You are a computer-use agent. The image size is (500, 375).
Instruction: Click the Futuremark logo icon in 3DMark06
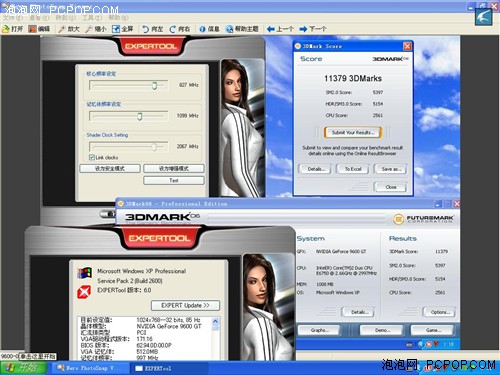(398, 219)
